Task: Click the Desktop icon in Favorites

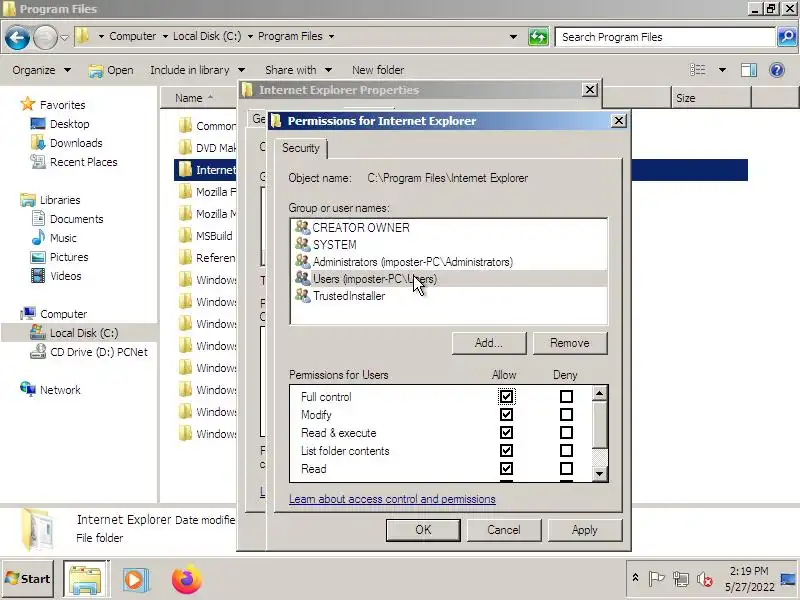Action: [x=38, y=124]
